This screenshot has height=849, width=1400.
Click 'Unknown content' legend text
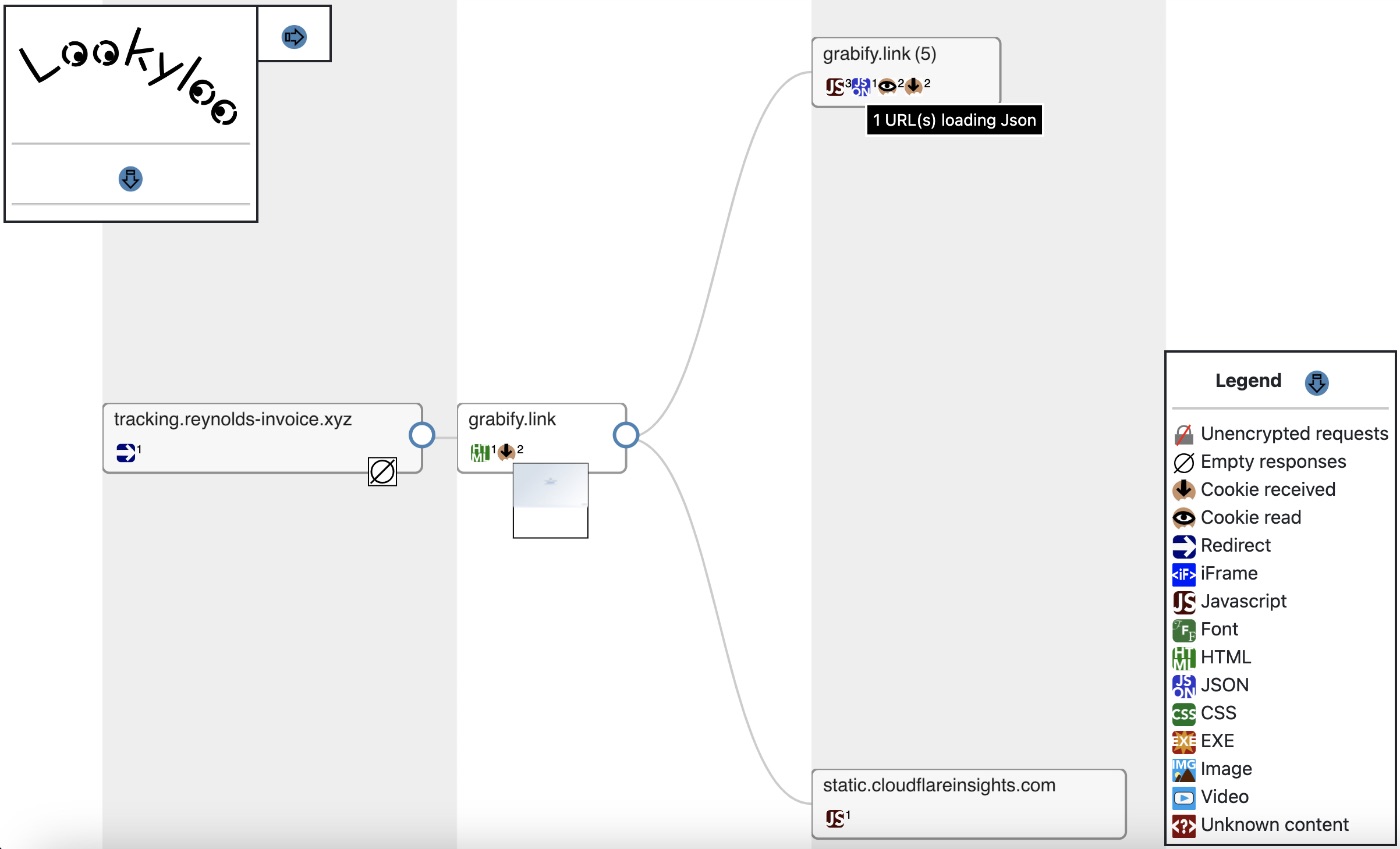[1275, 825]
